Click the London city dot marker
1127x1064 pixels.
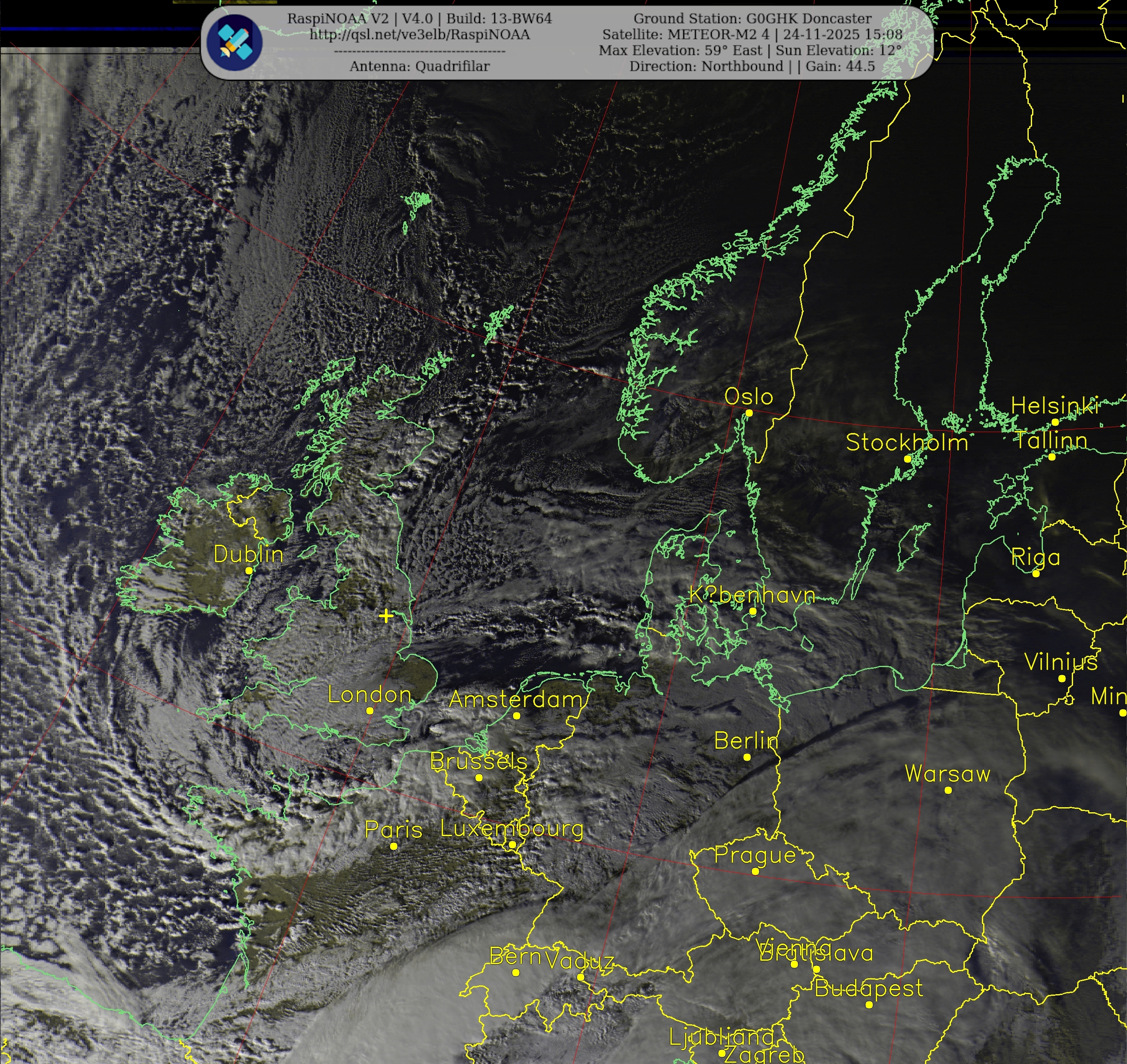point(370,711)
